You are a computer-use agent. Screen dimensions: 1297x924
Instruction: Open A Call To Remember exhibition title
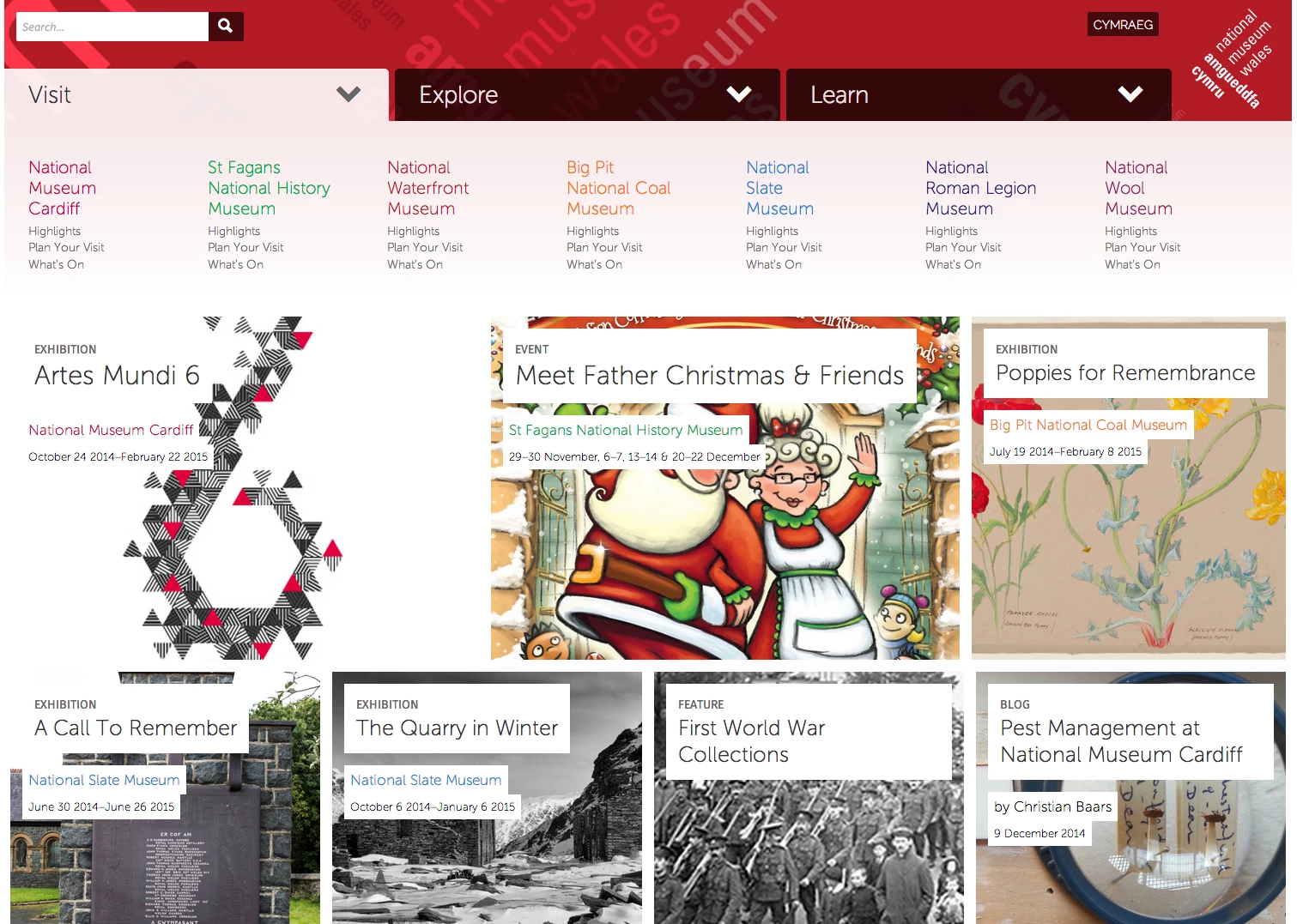click(136, 728)
